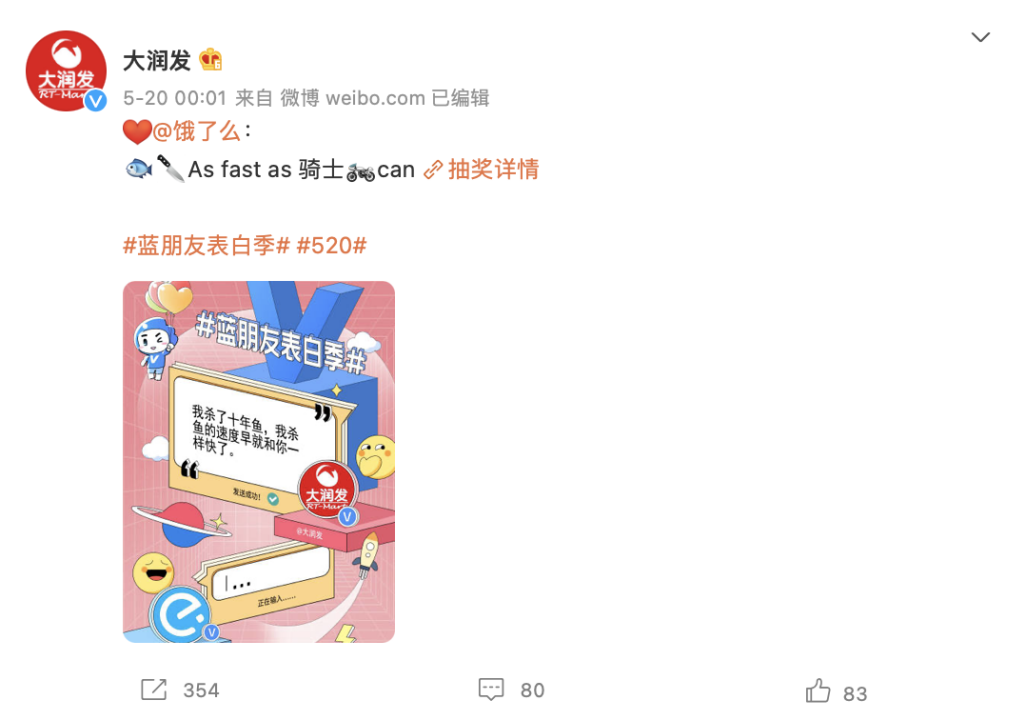Open the 抽奖详情 lottery link
Screen dimensions: 1026x720
coord(493,169)
